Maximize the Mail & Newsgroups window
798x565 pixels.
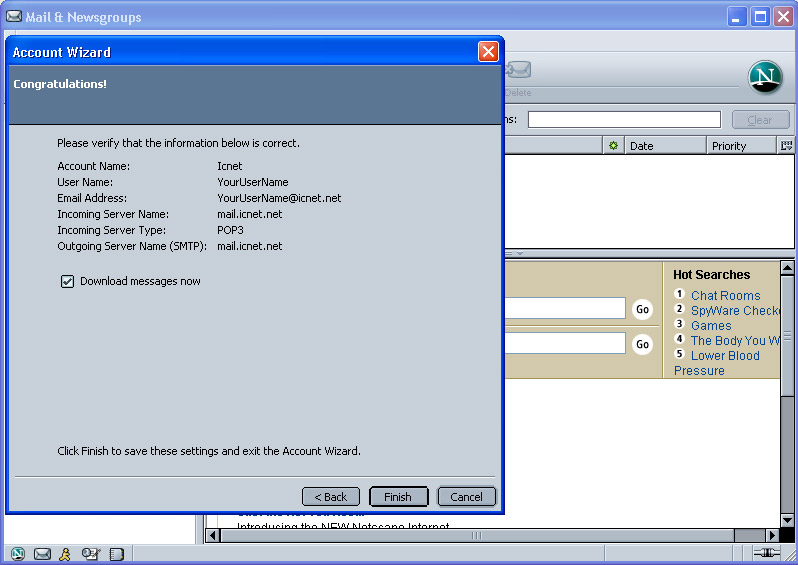click(x=760, y=17)
